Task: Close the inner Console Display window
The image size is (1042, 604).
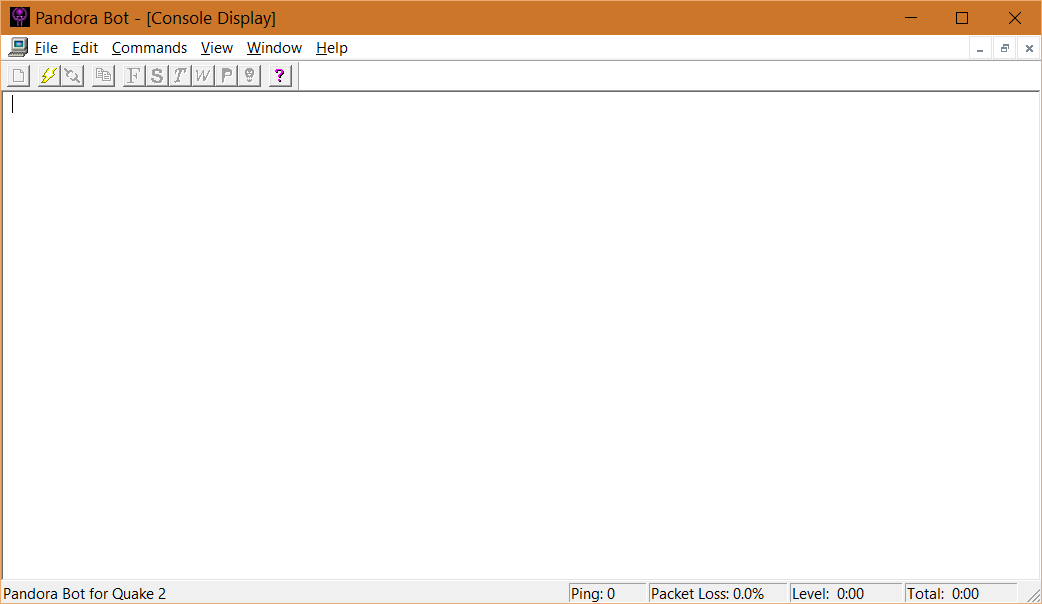Action: (1029, 49)
